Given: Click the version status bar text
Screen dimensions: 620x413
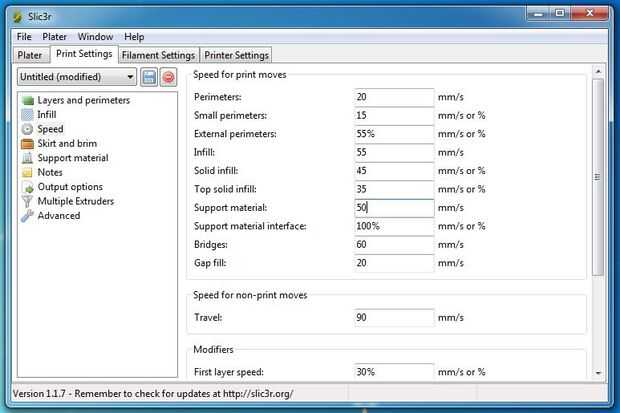Looking at the screenshot, I should (x=153, y=394).
